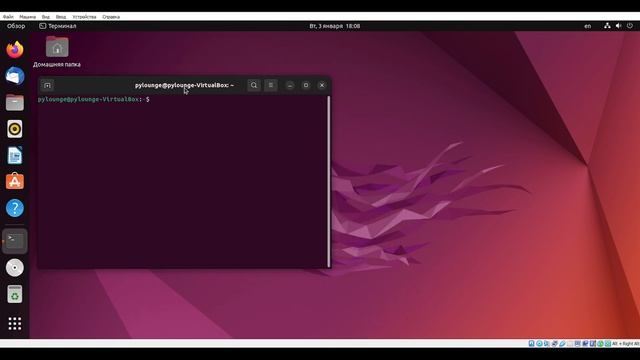Launch Rhythmbox music player from dock
The height and width of the screenshot is (360, 640).
pyautogui.click(x=15, y=129)
